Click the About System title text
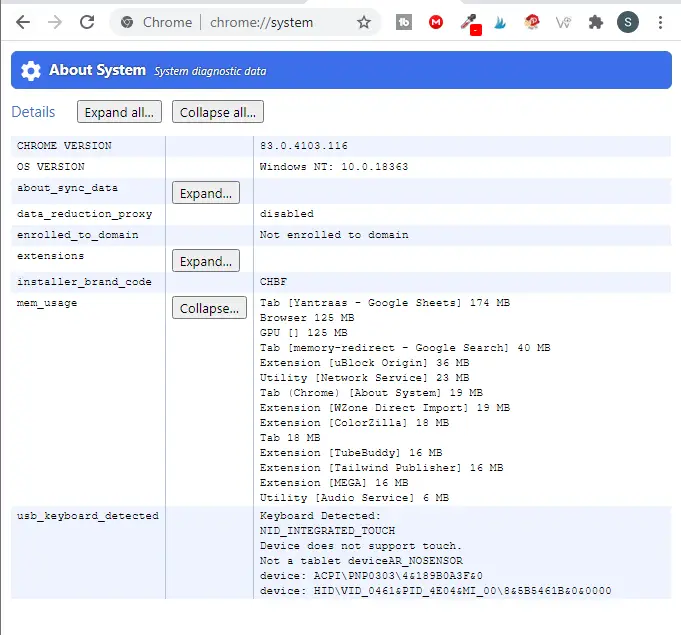 coord(97,70)
